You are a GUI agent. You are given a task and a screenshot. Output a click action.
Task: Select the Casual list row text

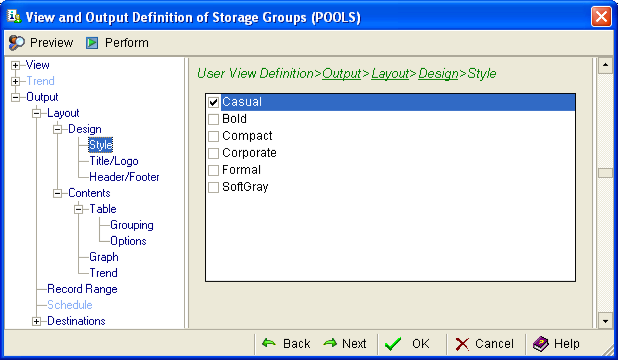coord(242,102)
